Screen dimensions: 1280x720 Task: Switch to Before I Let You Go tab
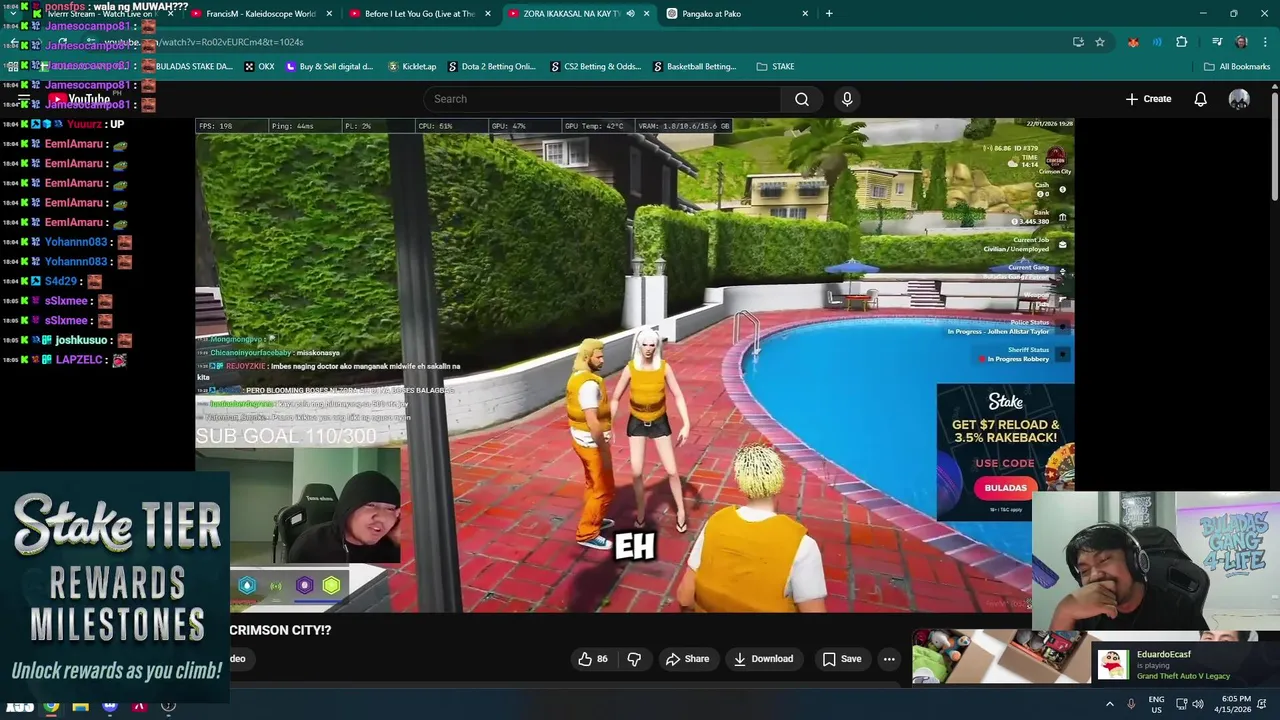tap(419, 13)
